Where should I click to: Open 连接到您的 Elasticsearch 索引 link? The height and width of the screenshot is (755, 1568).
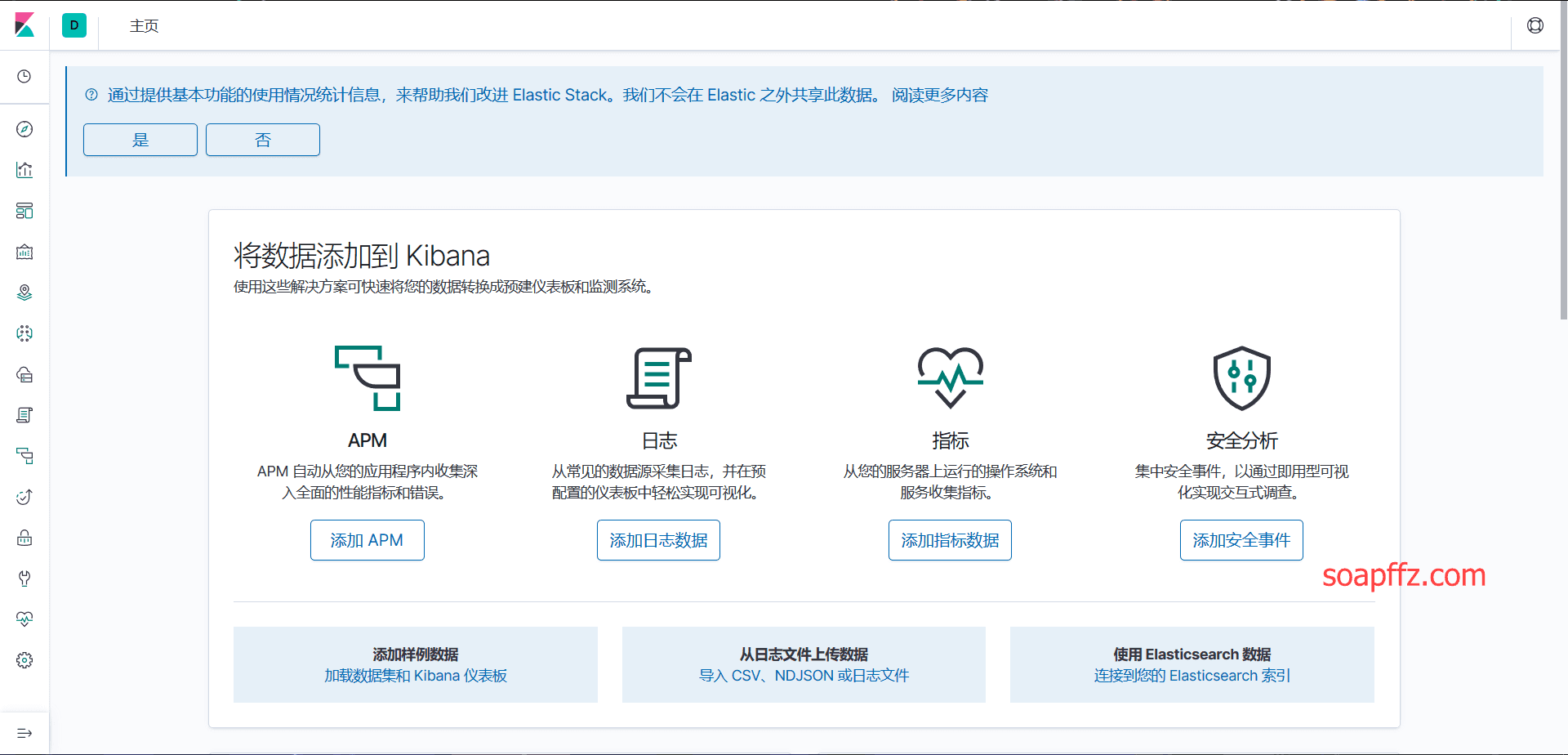[x=1192, y=676]
